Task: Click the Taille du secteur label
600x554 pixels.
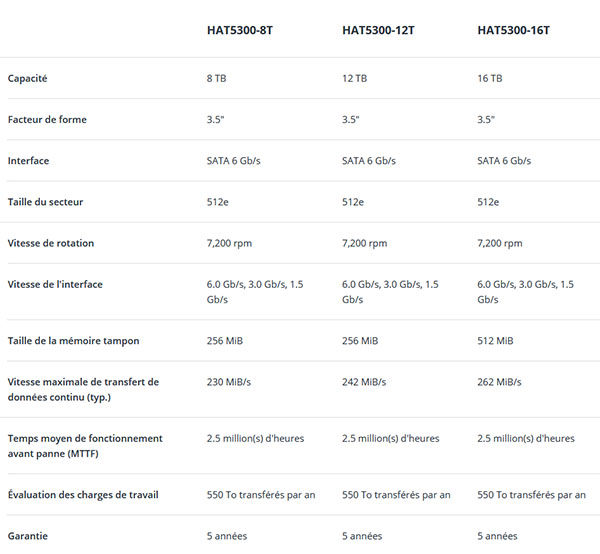Action: [45, 202]
